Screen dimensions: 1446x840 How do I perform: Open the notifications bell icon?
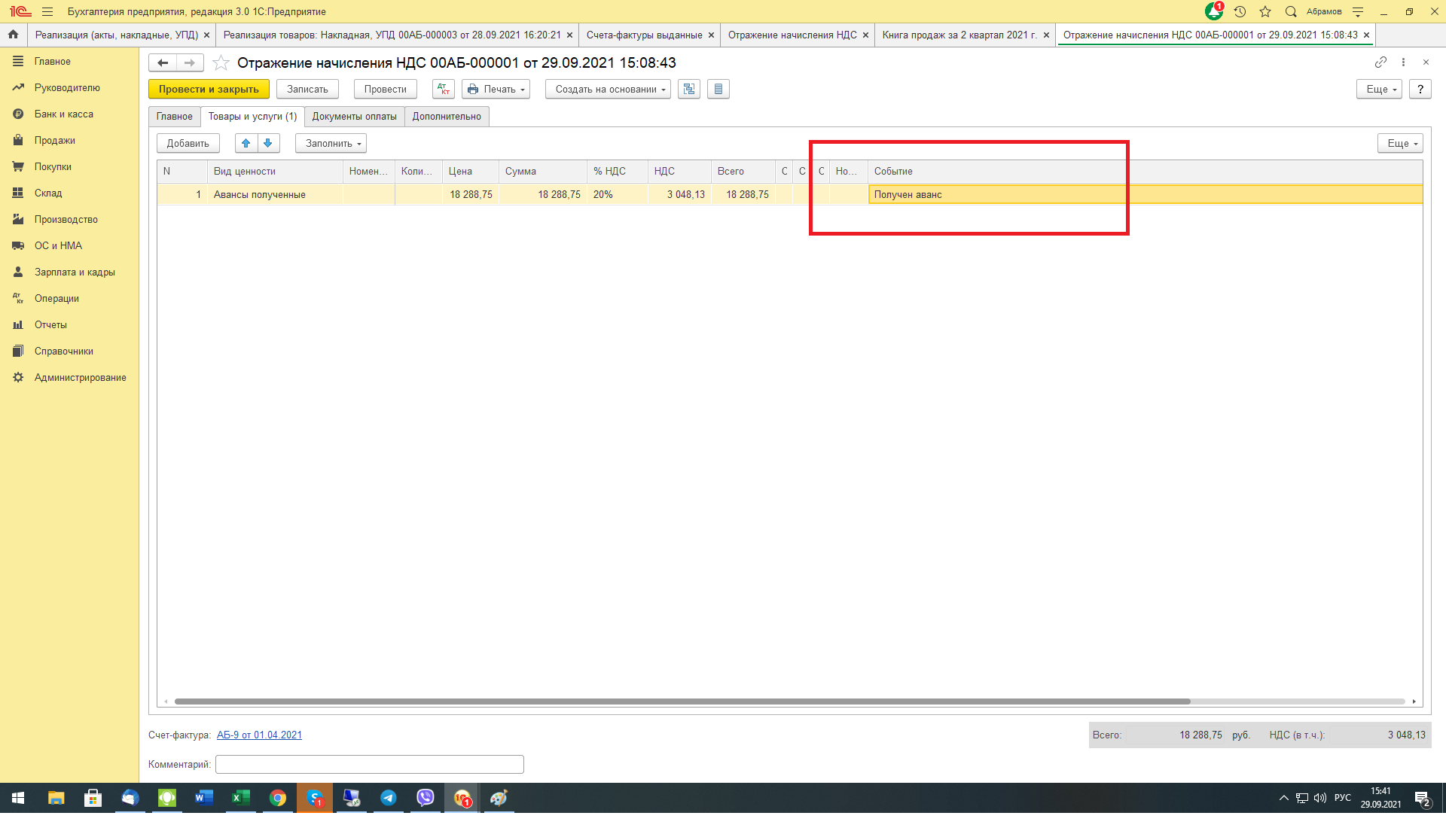[1213, 11]
